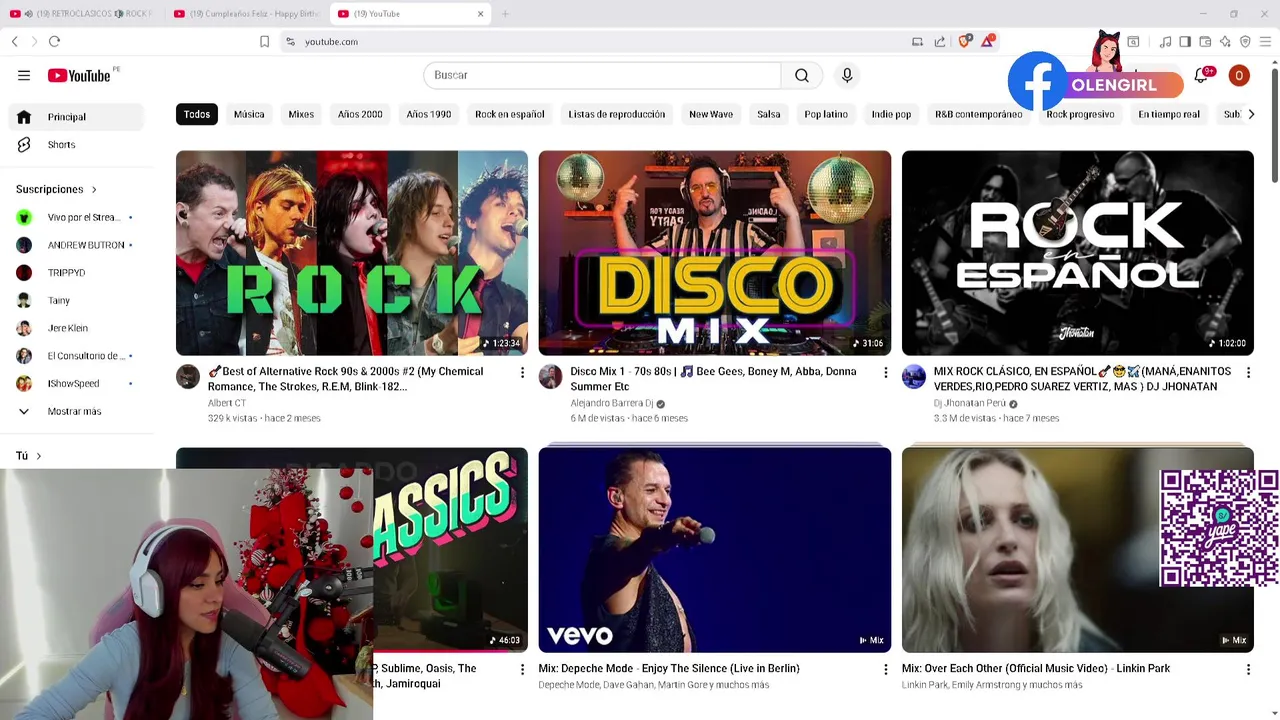Screen dimensions: 1280x720
Task: Select the Pop latino chip
Action: pos(826,114)
